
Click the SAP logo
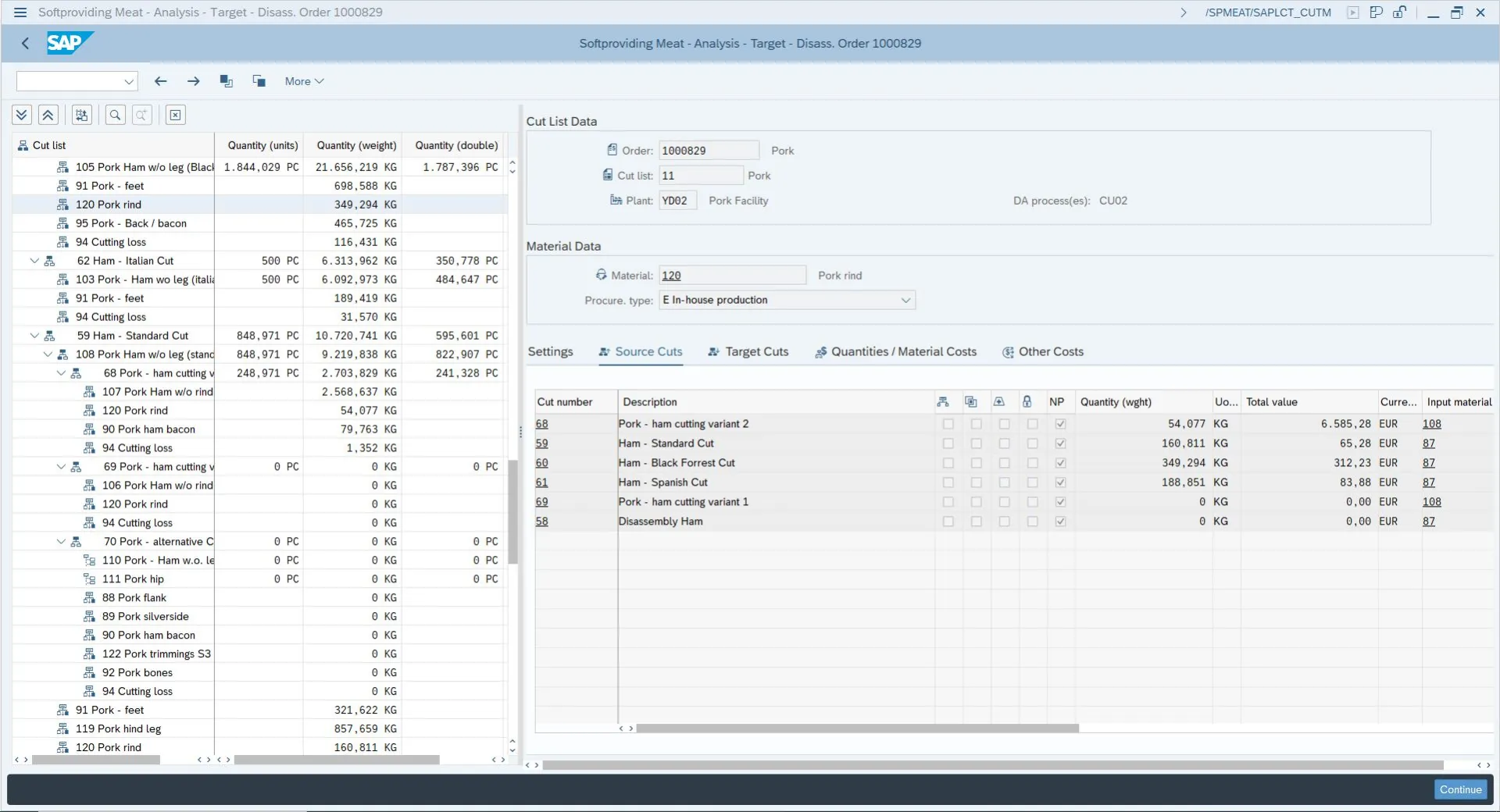[70, 44]
